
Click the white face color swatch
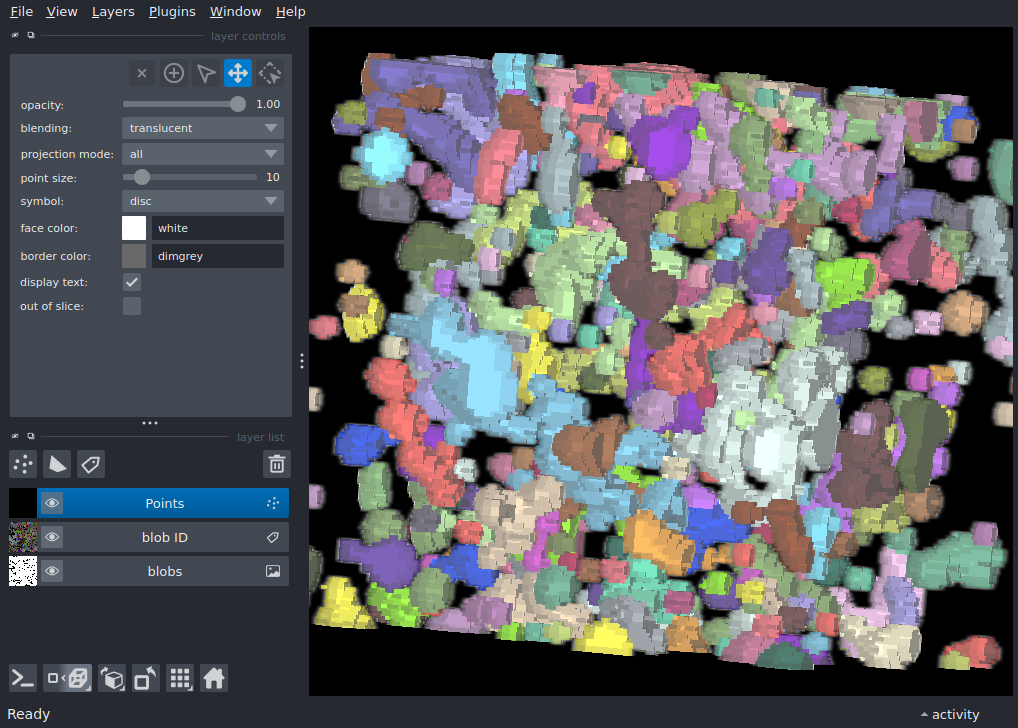click(x=134, y=228)
